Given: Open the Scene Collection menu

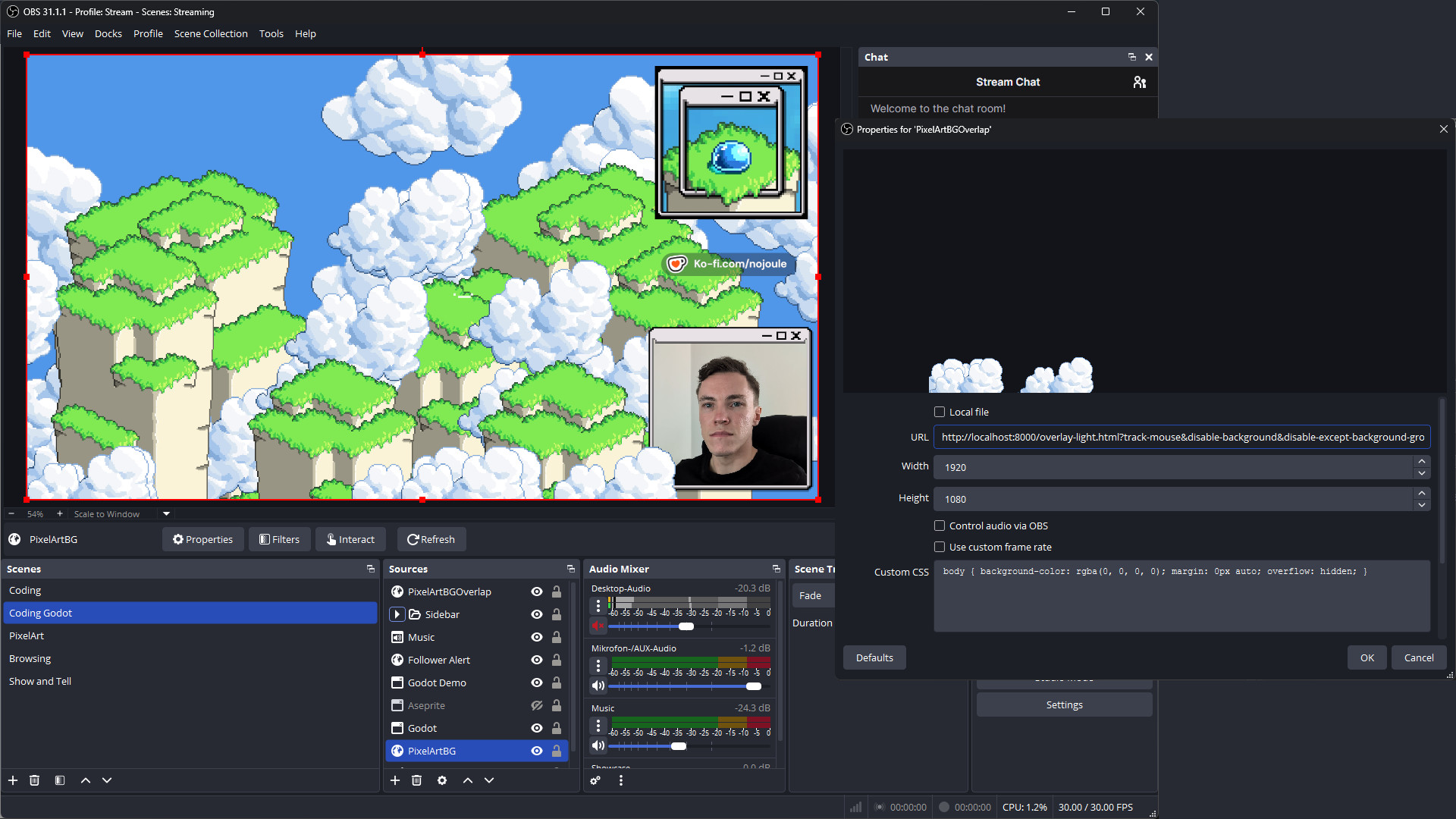Looking at the screenshot, I should (x=211, y=33).
